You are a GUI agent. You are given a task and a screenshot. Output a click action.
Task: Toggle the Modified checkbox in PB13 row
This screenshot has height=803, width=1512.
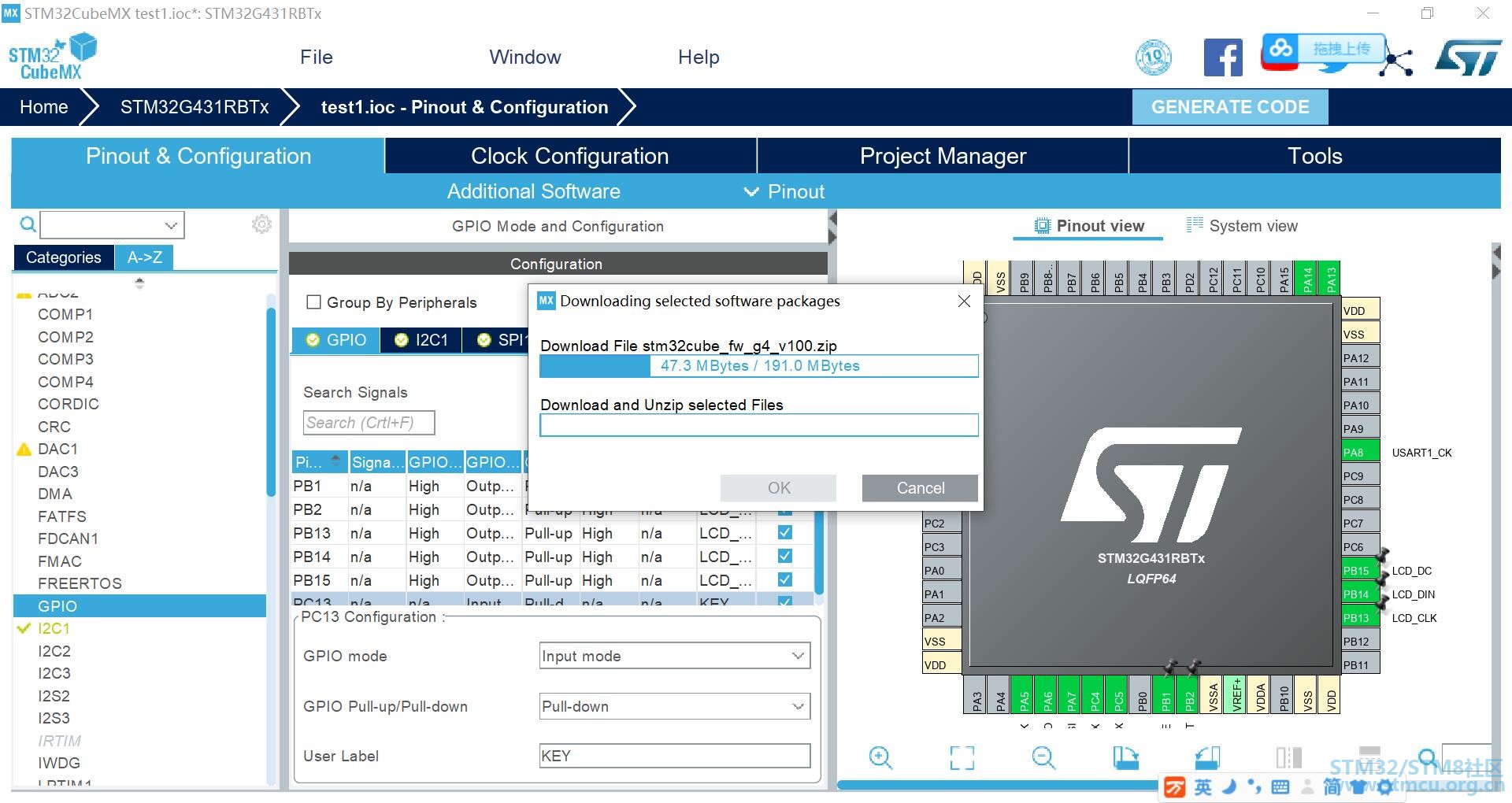pos(785,533)
